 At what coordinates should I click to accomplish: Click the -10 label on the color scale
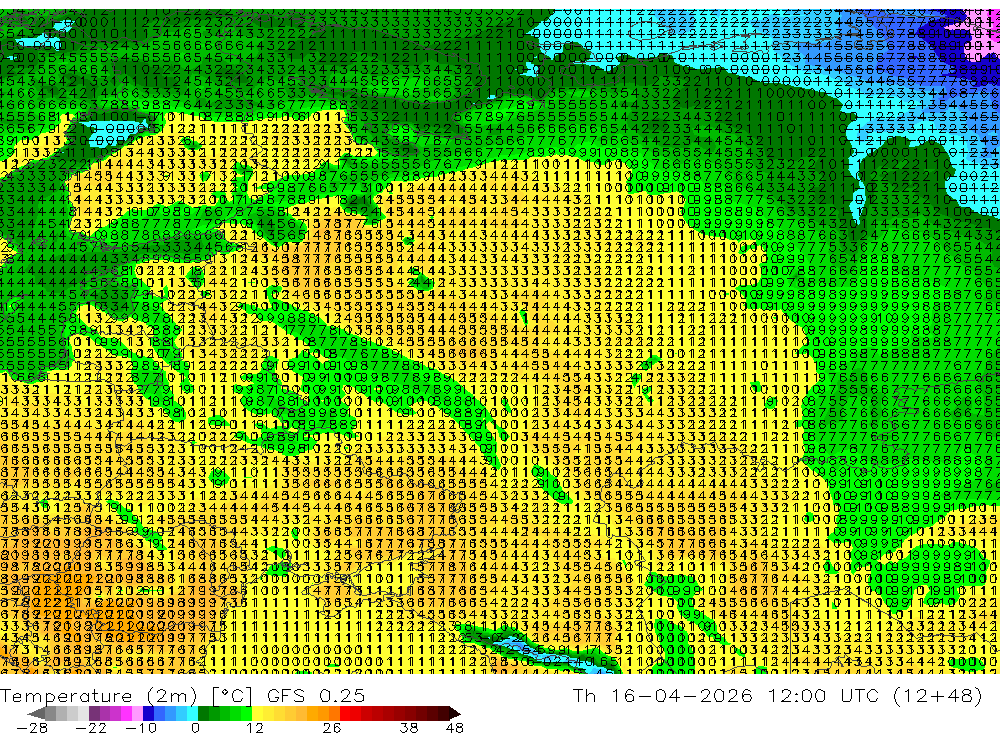[140, 727]
